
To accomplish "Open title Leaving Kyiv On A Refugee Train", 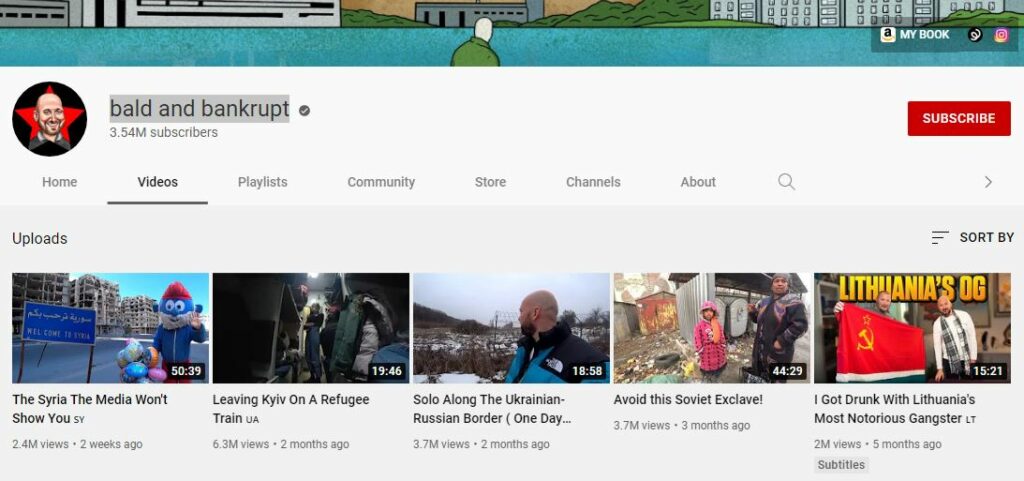I will point(291,409).
